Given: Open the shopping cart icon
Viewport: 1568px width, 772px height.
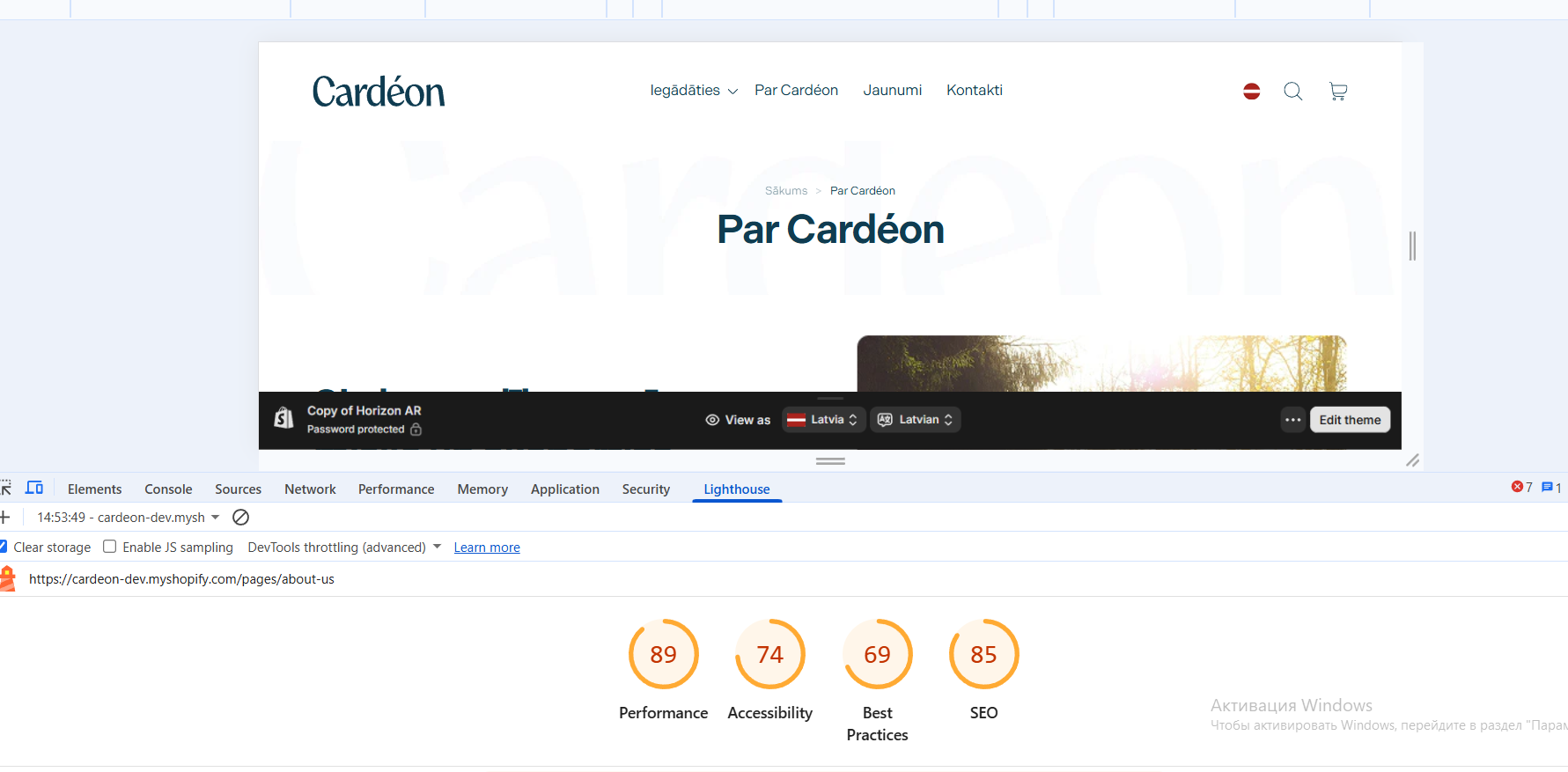Looking at the screenshot, I should [x=1338, y=91].
